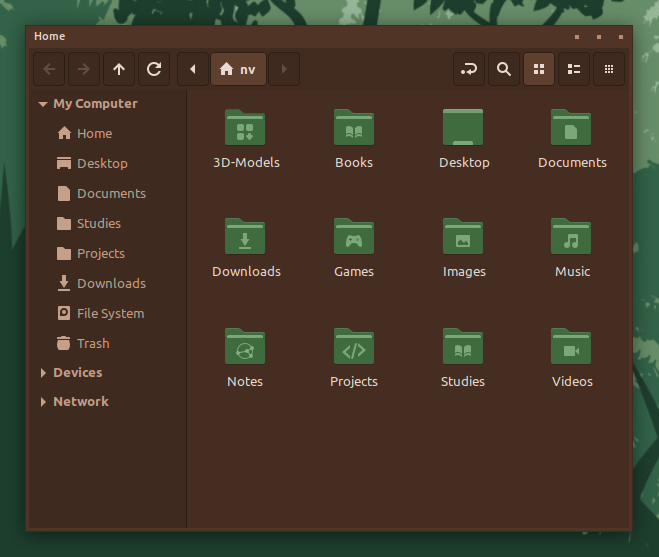Select Downloads in the sidebar

coord(110,283)
